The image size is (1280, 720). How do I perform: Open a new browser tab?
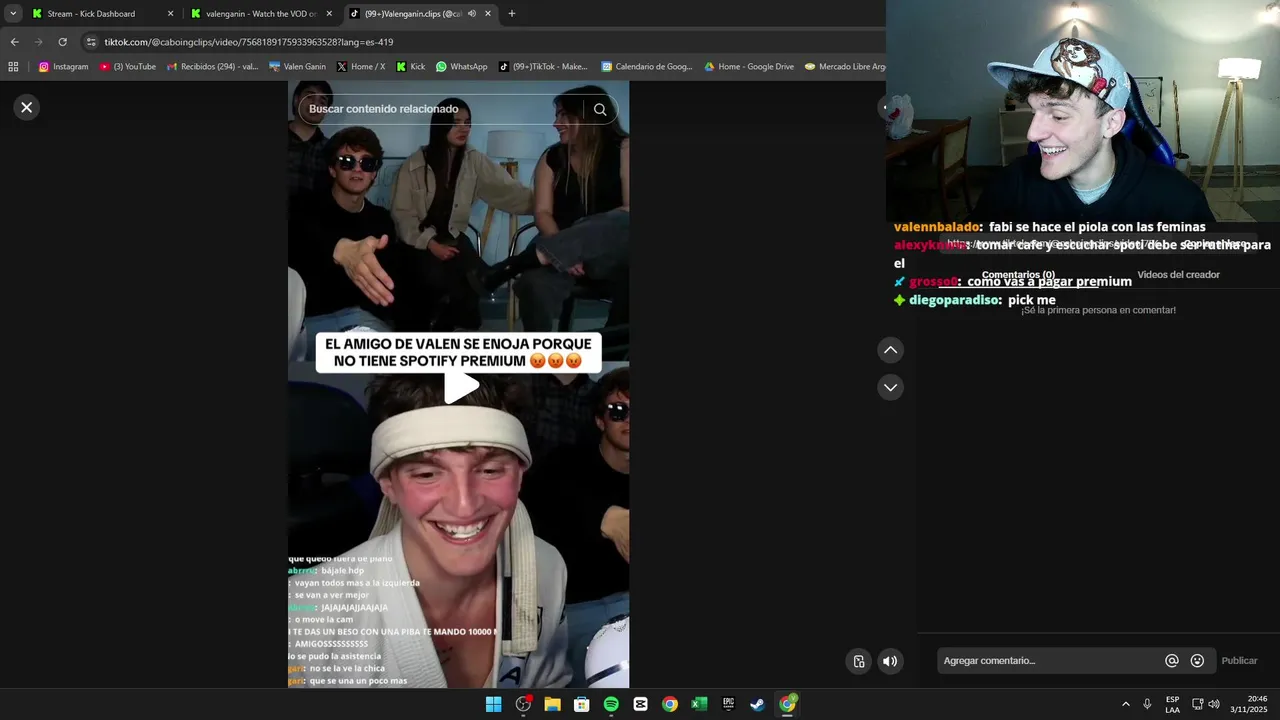512,14
